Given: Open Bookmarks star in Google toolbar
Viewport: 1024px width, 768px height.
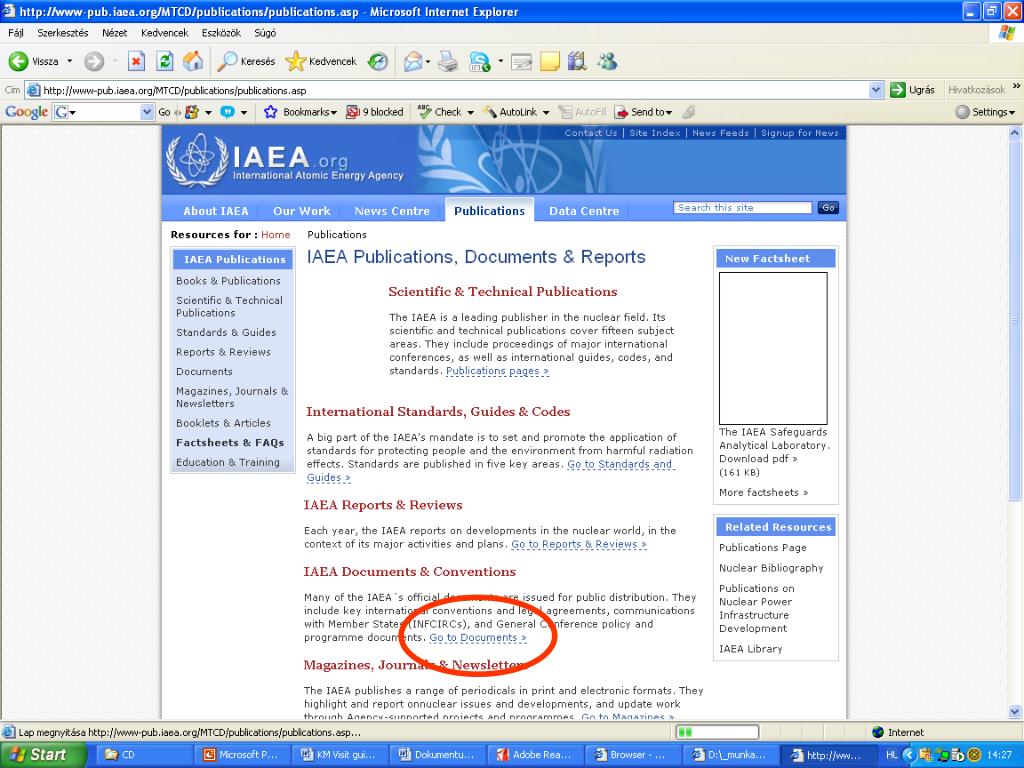Looking at the screenshot, I should (x=270, y=112).
